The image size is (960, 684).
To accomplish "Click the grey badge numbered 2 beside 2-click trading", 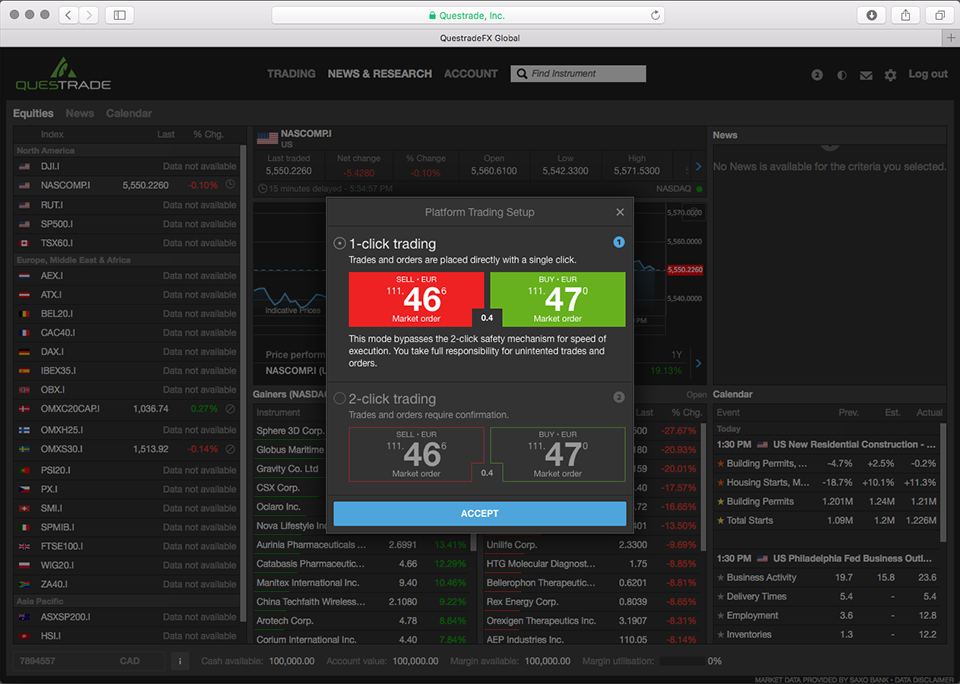I will [x=619, y=397].
